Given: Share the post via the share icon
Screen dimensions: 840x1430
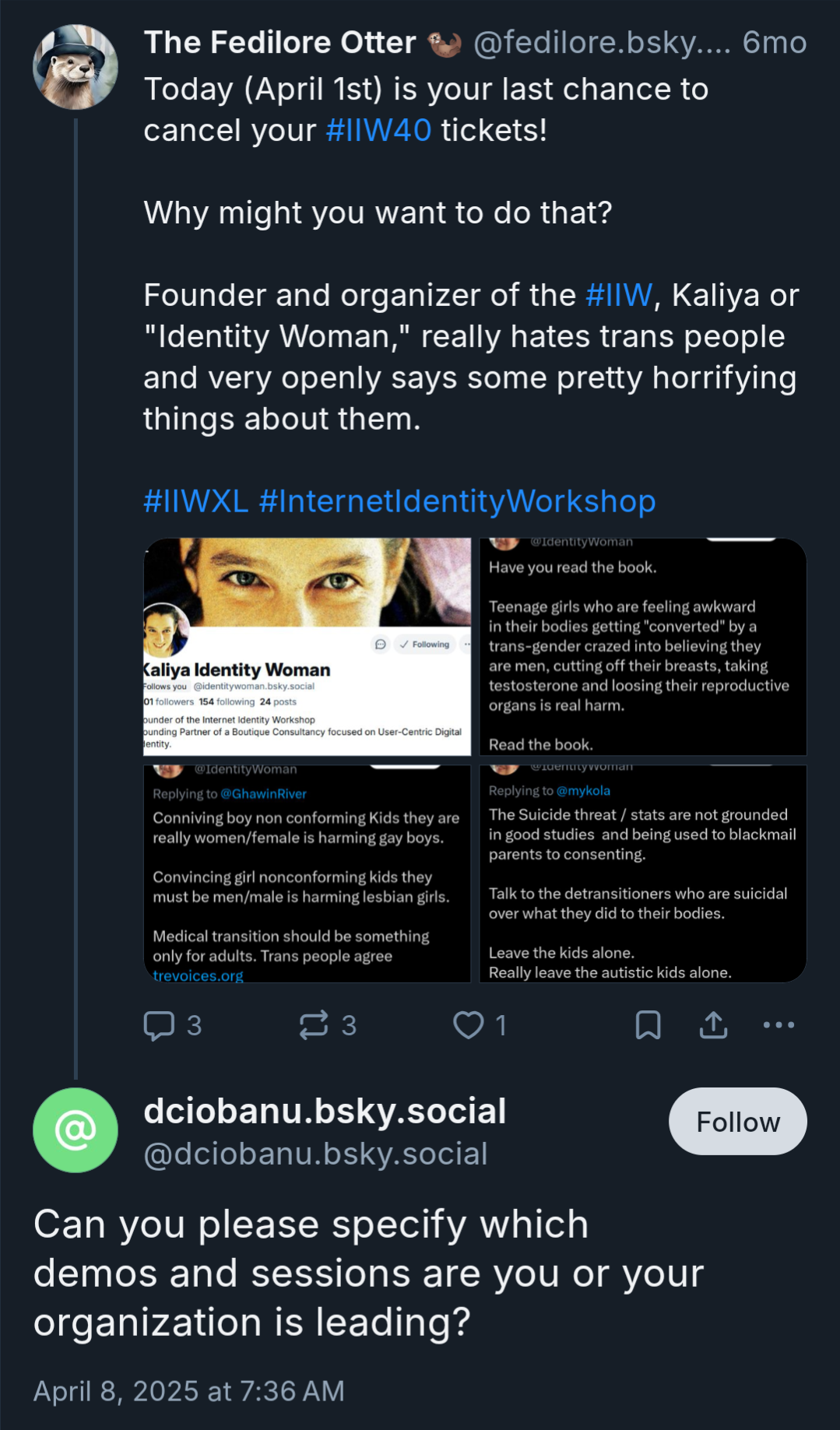Looking at the screenshot, I should 713,1025.
